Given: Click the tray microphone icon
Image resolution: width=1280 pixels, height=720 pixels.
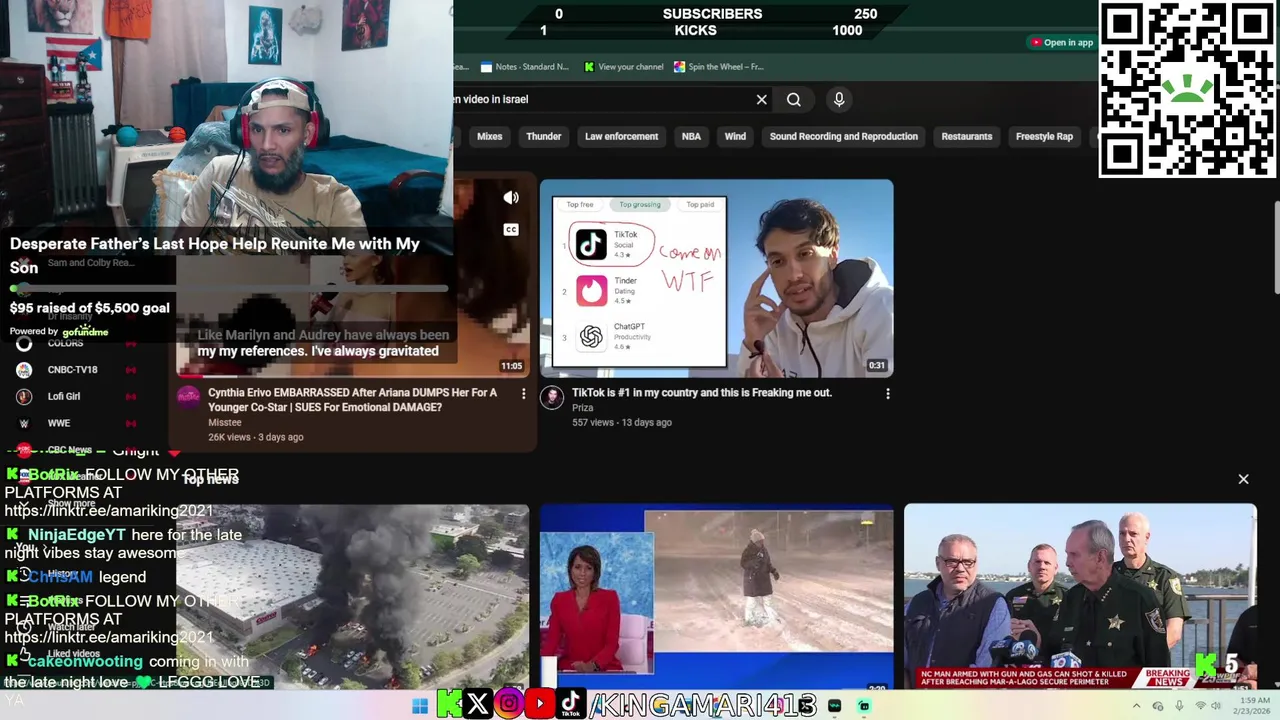Looking at the screenshot, I should point(1179,706).
